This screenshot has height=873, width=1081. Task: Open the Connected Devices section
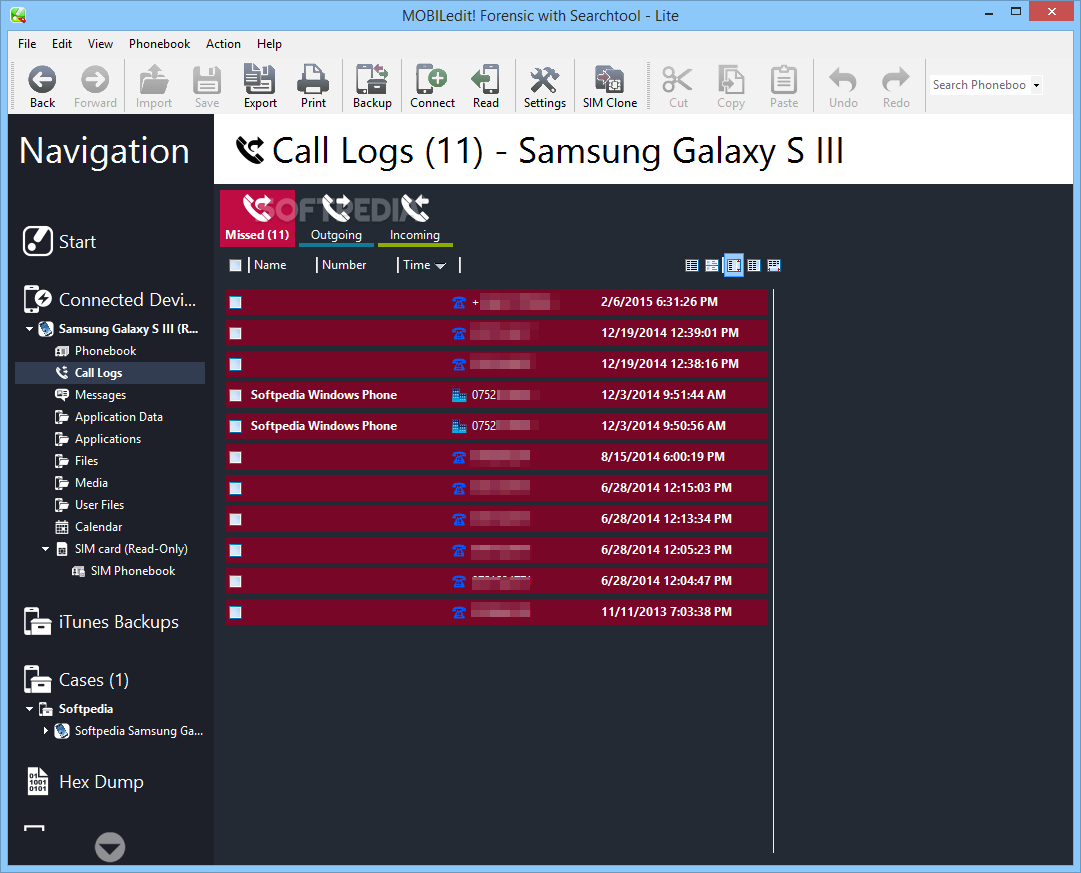(x=110, y=299)
